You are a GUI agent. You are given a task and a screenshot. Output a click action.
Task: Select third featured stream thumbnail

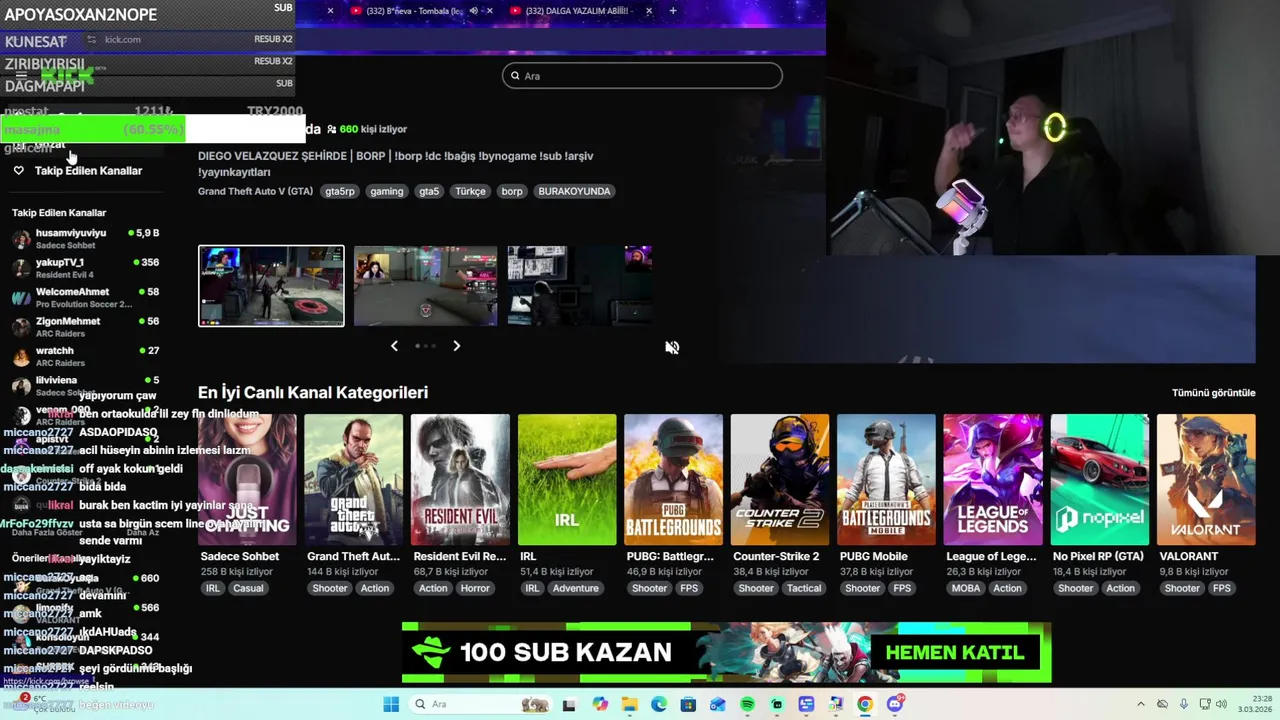pyautogui.click(x=580, y=286)
